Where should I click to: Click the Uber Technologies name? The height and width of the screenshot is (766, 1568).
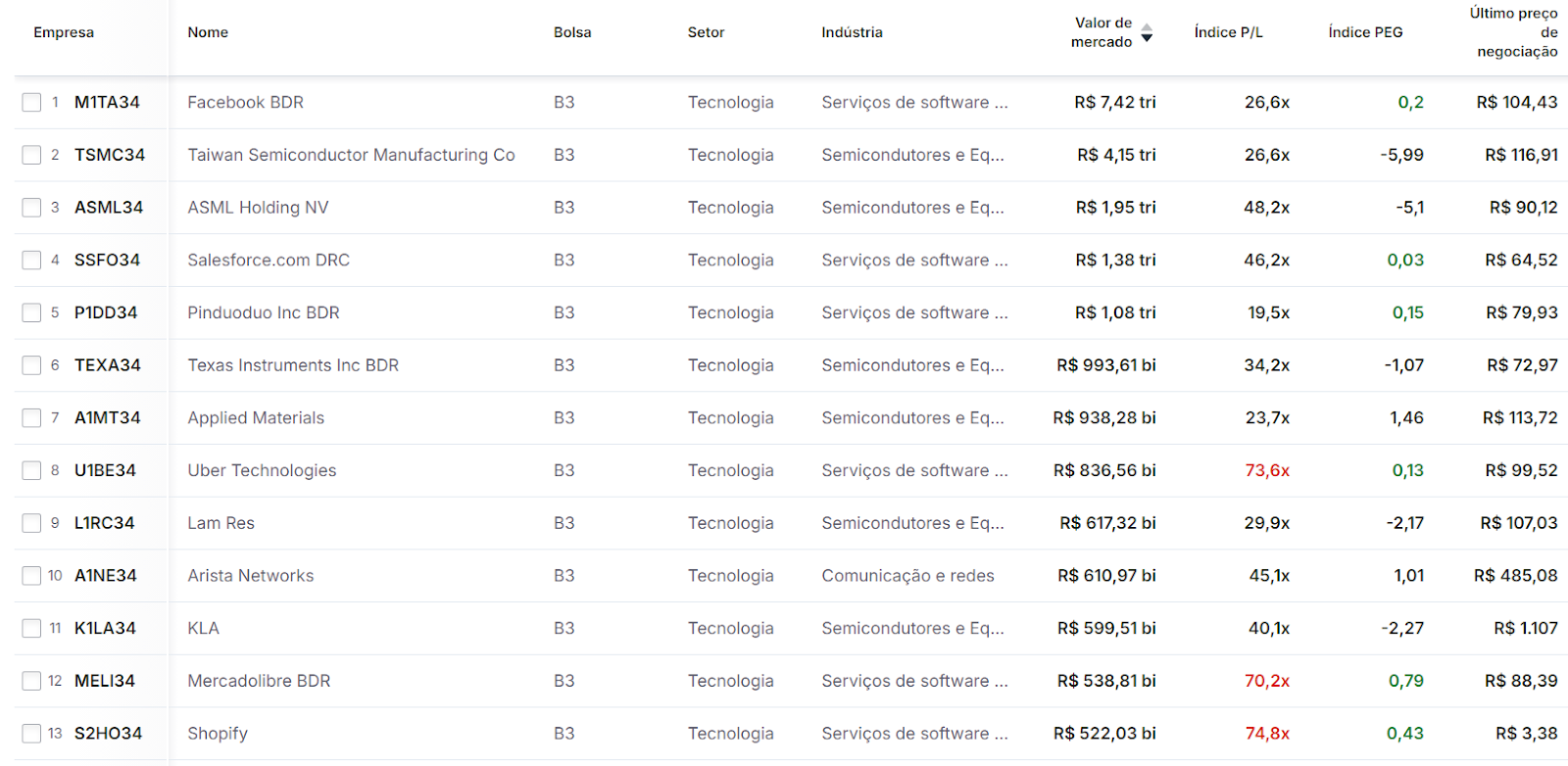click(x=262, y=470)
